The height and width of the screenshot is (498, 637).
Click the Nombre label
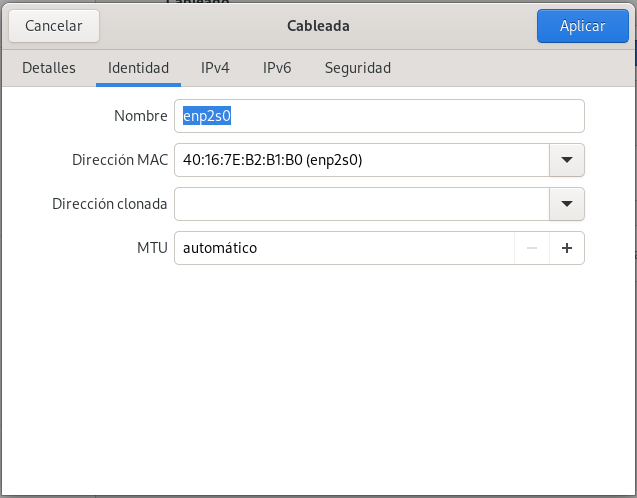pos(141,116)
